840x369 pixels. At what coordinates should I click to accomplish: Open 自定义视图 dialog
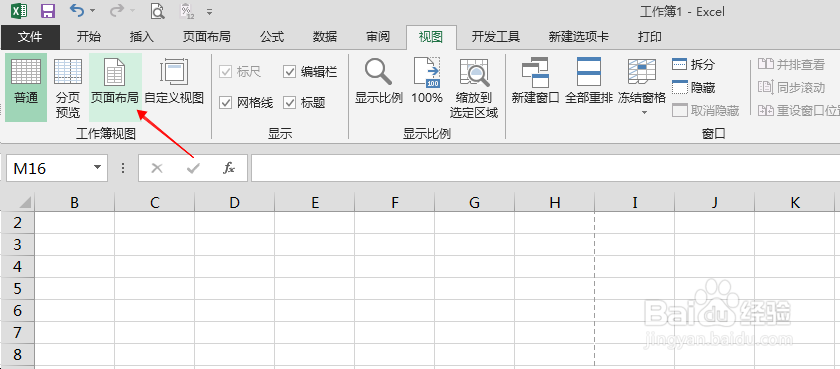[174, 82]
